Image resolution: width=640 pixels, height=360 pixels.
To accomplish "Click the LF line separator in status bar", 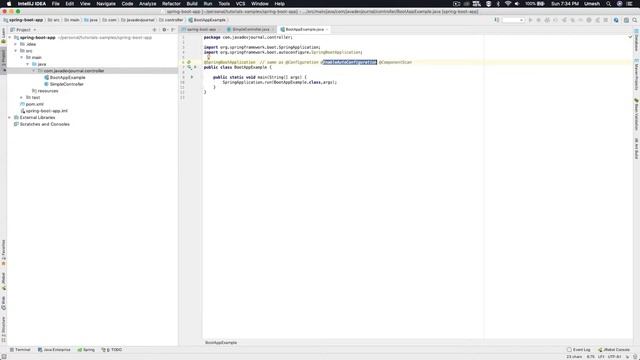I will point(601,356).
